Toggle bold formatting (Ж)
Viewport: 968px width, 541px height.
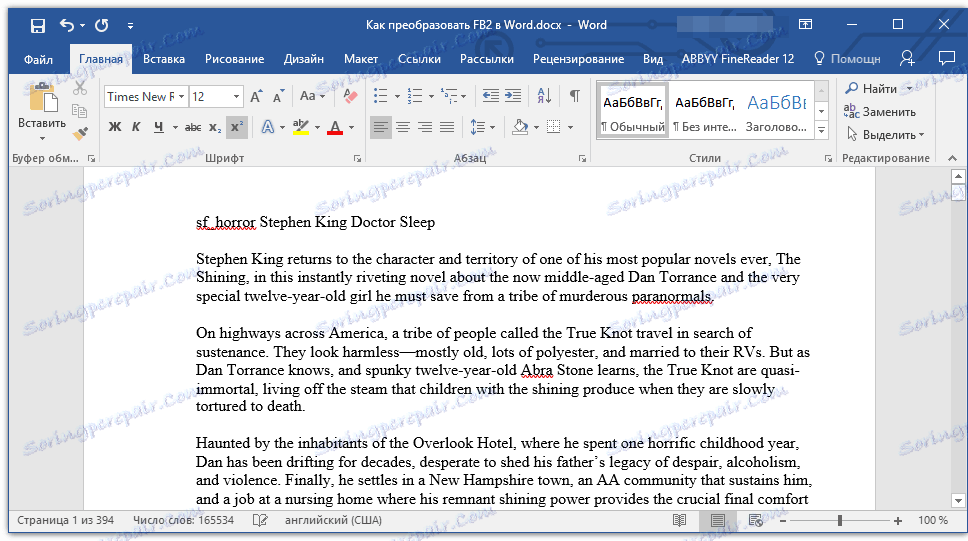(x=114, y=127)
